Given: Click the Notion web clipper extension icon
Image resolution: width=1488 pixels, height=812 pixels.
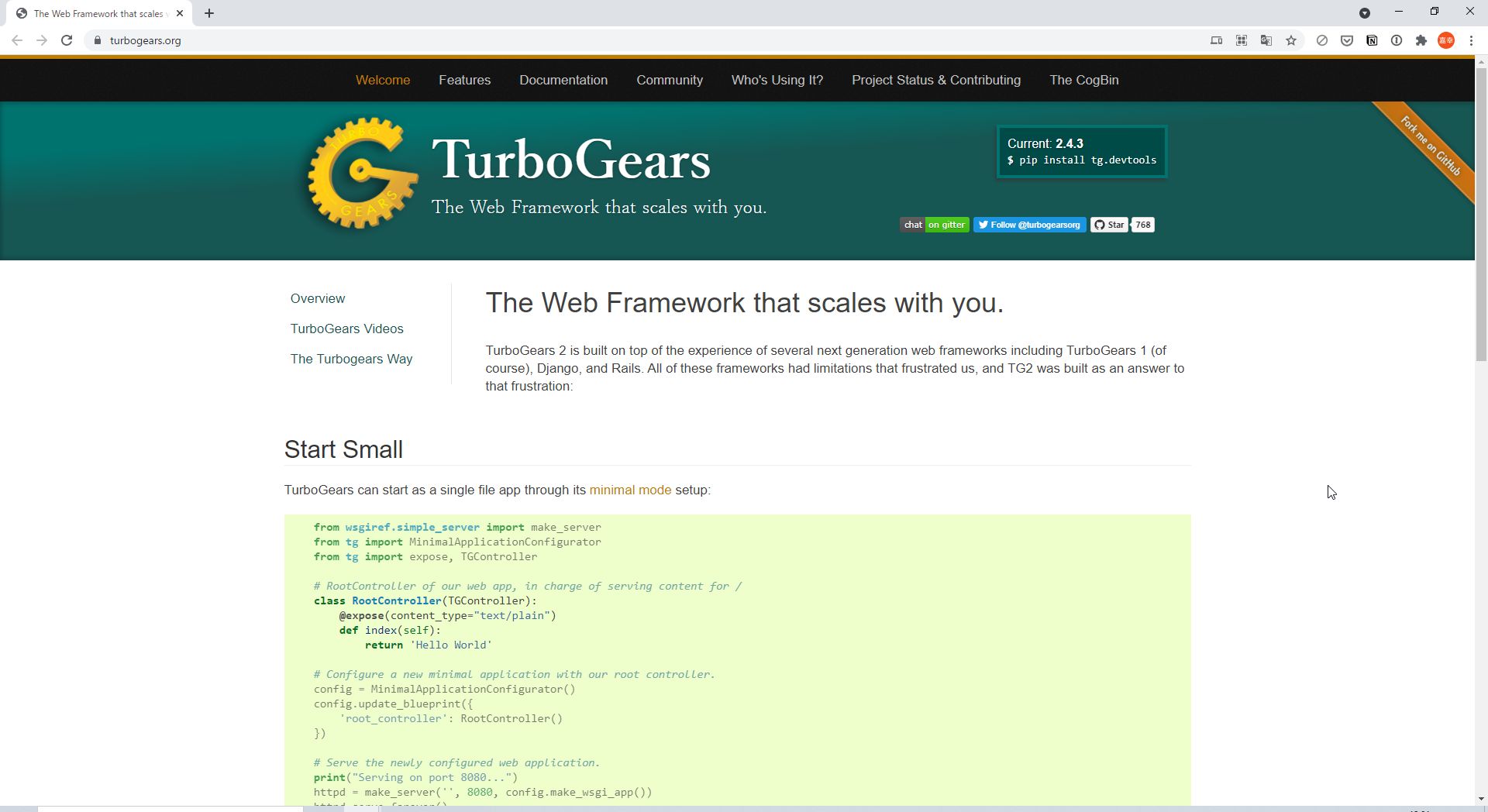Looking at the screenshot, I should click(x=1372, y=40).
